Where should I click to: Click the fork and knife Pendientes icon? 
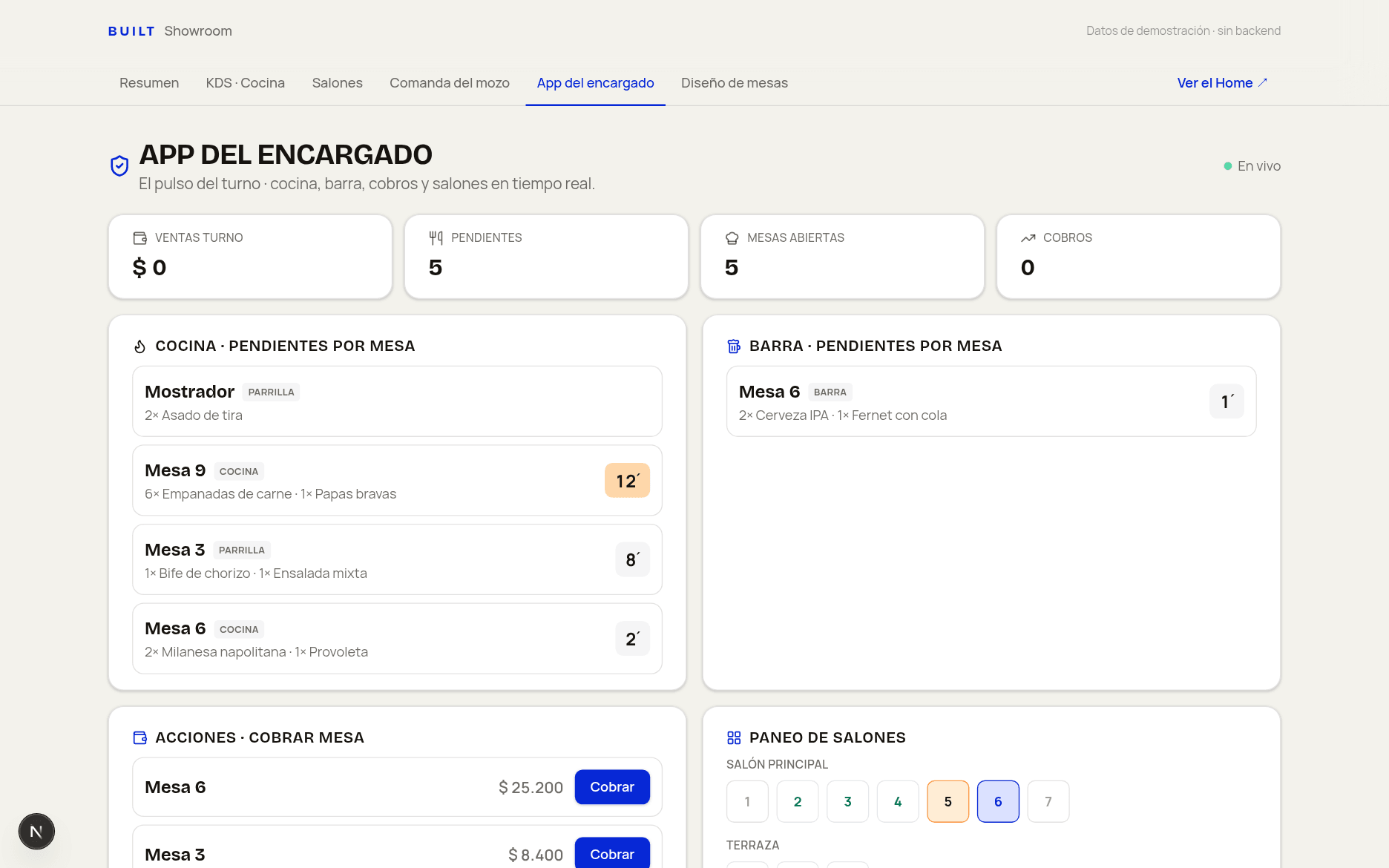pos(436,238)
